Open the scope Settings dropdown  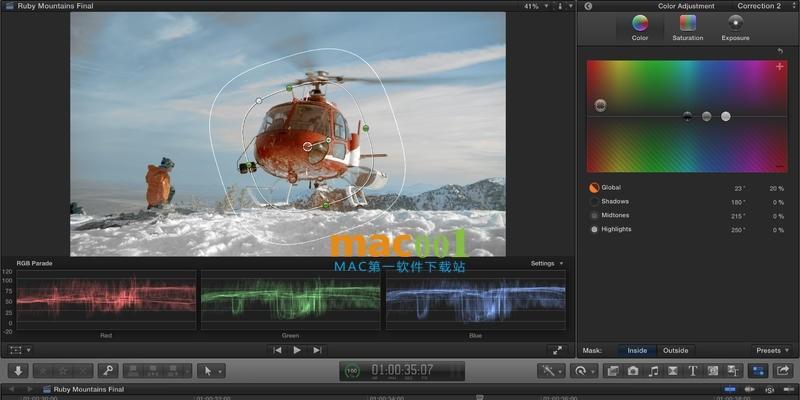pyautogui.click(x=547, y=263)
